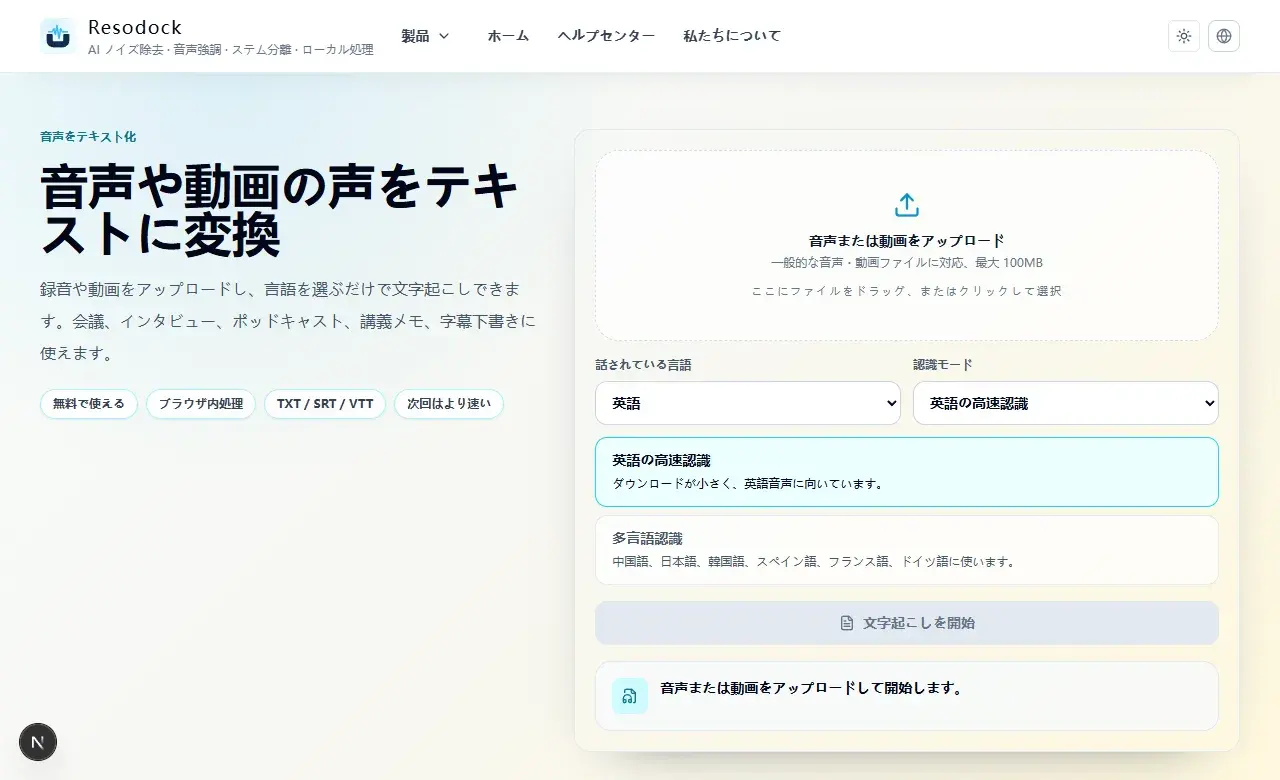This screenshot has width=1280, height=780.
Task: Open the language globe icon
Action: click(x=1224, y=36)
